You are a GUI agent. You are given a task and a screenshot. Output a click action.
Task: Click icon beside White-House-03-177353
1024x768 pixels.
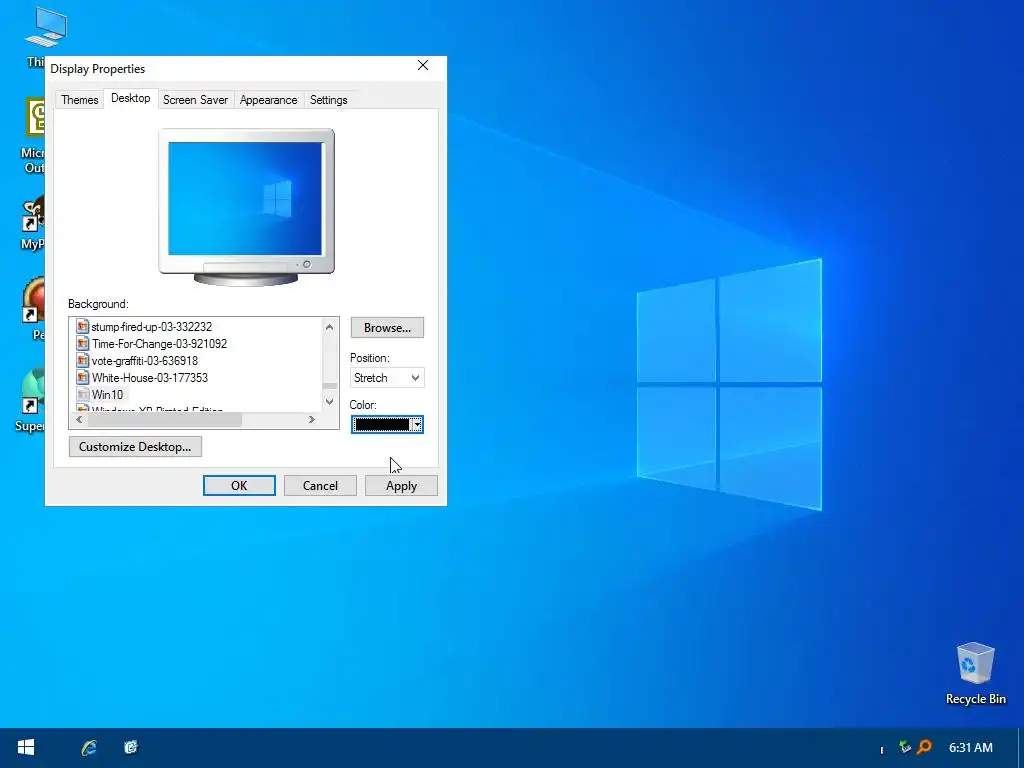click(82, 377)
